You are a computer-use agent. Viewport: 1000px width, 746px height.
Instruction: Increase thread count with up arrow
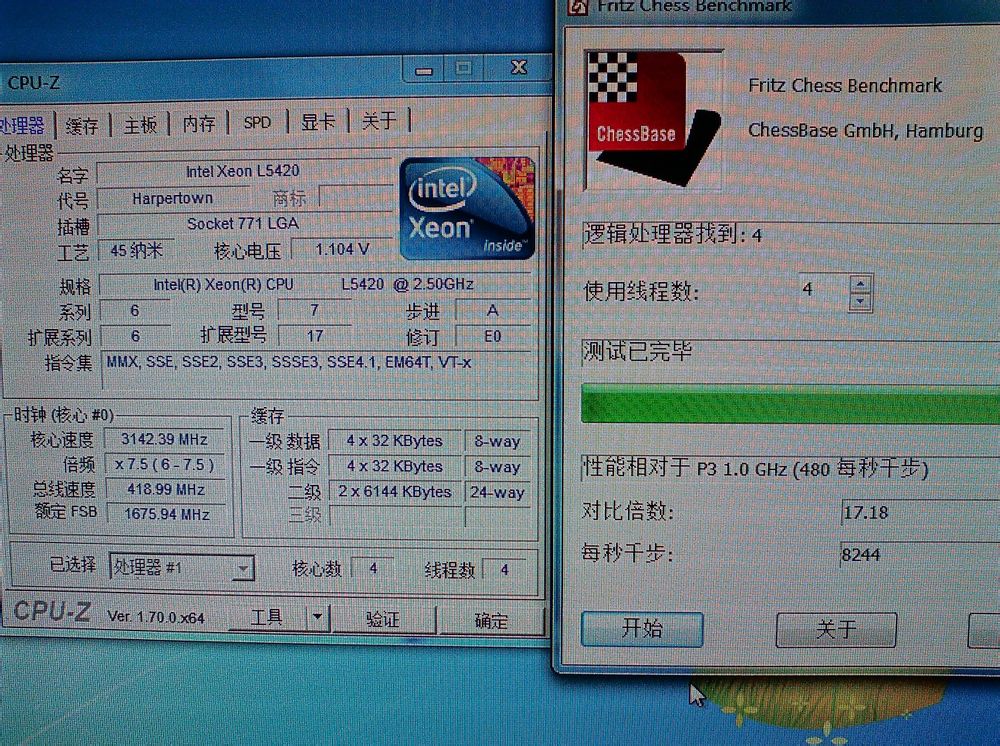pos(861,284)
